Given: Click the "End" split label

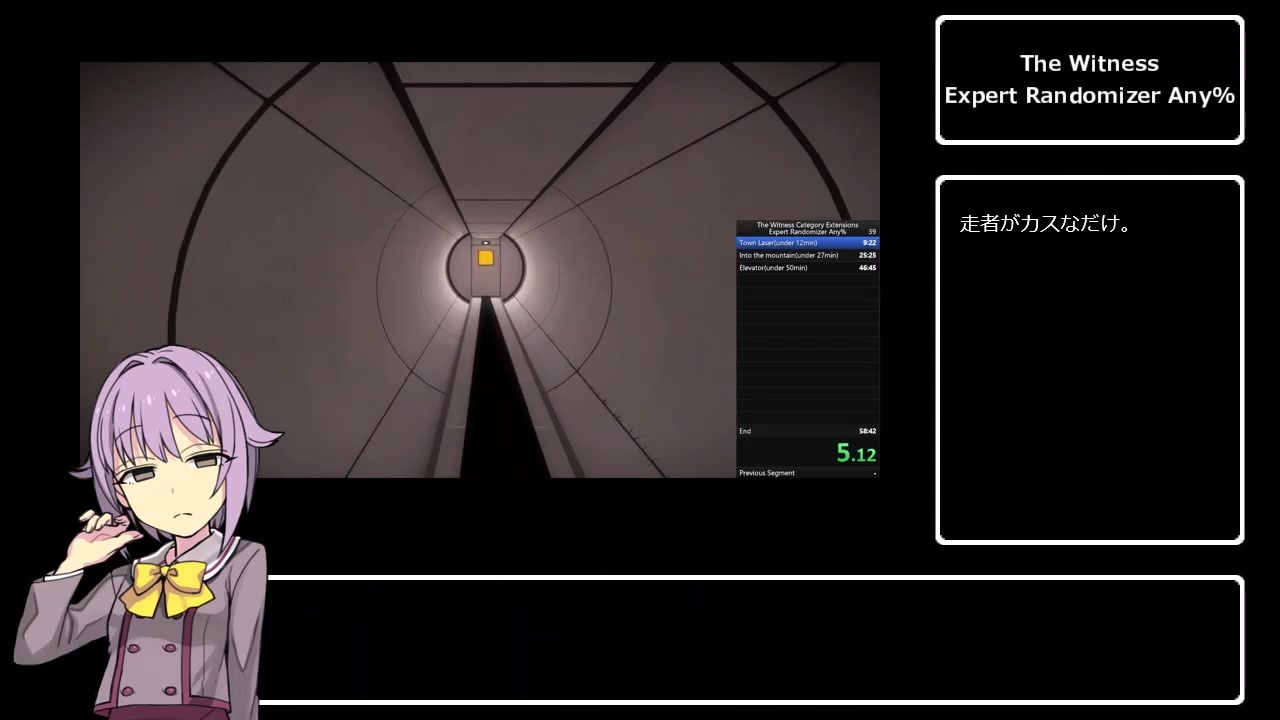Looking at the screenshot, I should pyautogui.click(x=745, y=431).
